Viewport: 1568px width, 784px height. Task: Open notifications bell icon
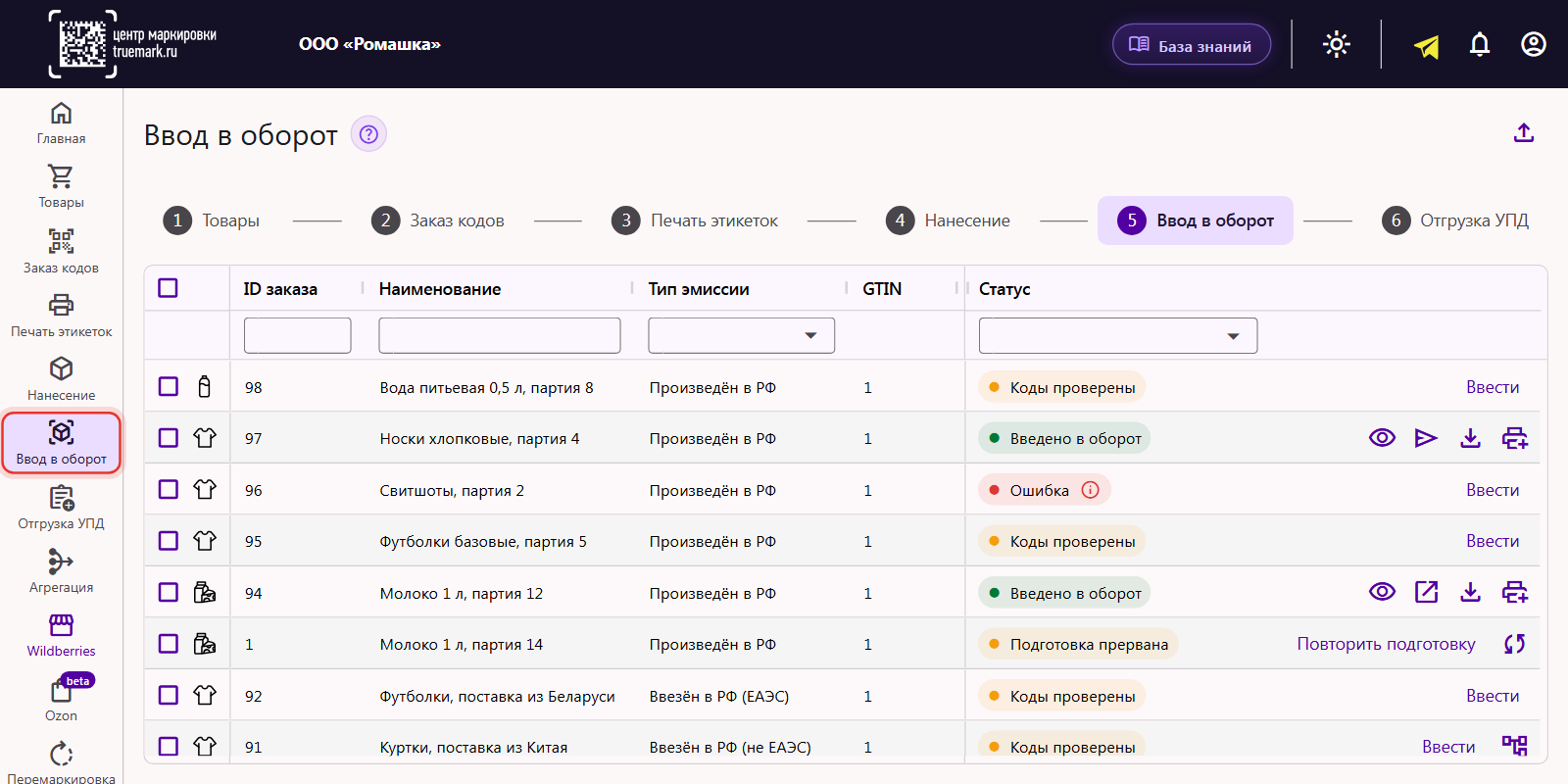(x=1480, y=44)
